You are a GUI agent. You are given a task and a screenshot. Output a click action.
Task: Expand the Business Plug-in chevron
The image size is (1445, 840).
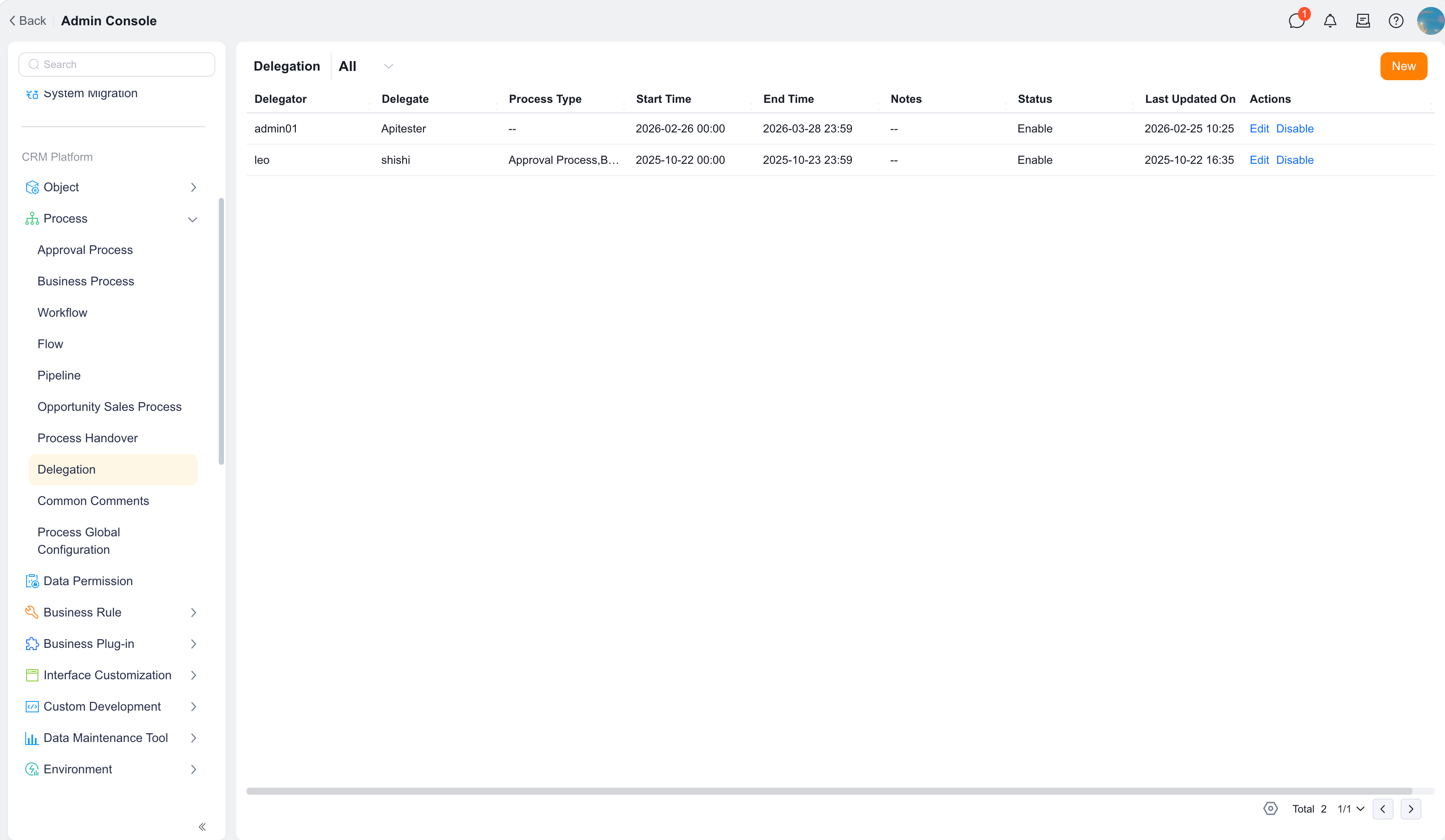click(193, 644)
